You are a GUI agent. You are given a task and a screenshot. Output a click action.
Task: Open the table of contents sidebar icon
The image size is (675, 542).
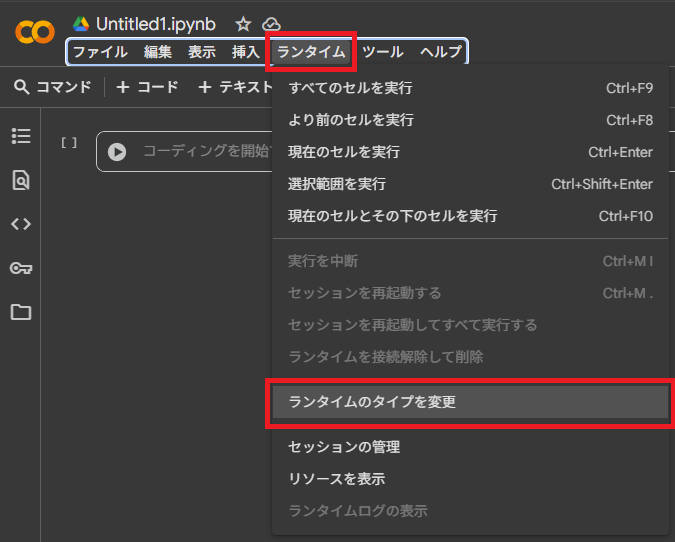click(x=21, y=136)
